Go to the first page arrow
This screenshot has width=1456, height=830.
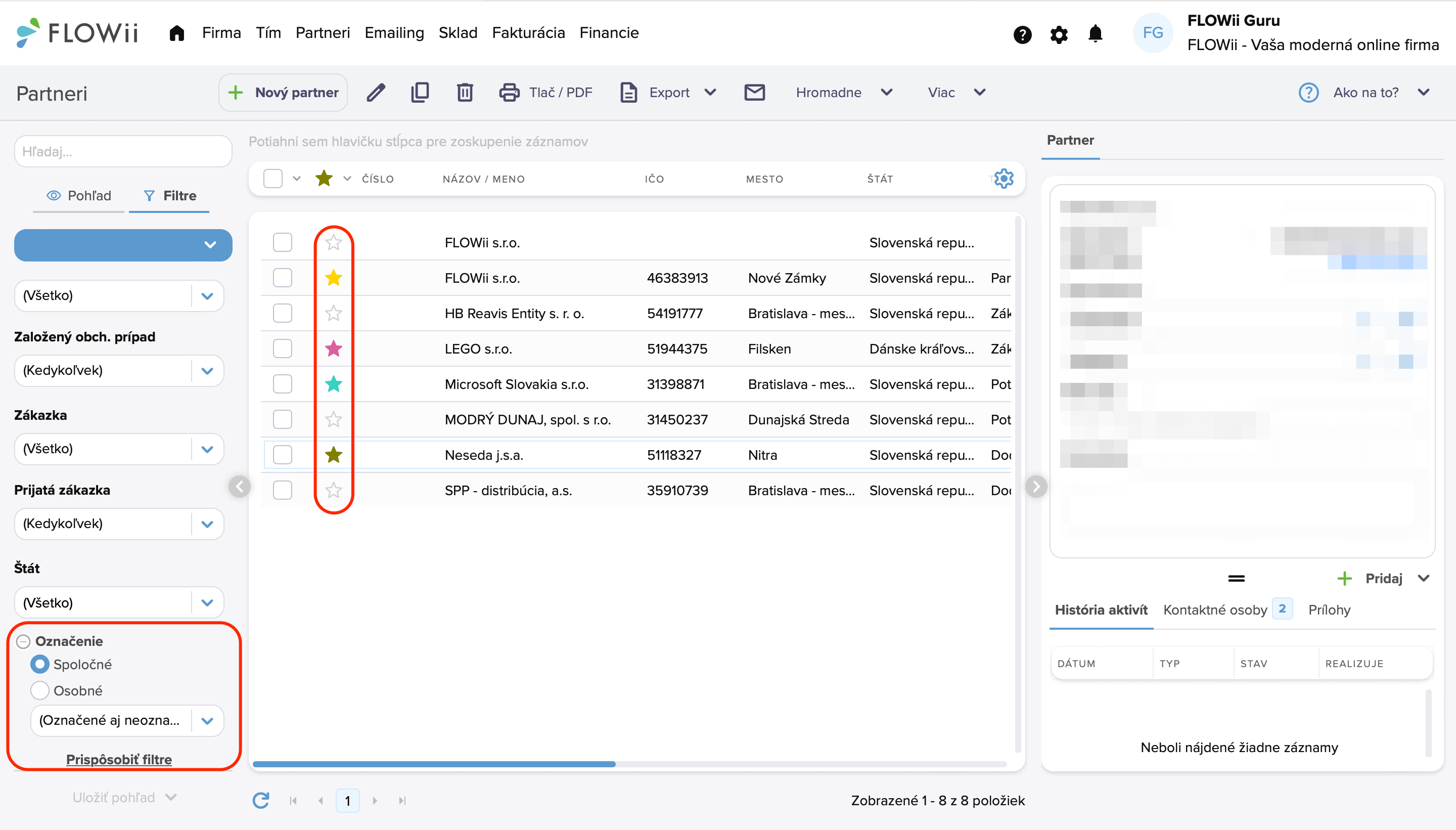(x=293, y=800)
